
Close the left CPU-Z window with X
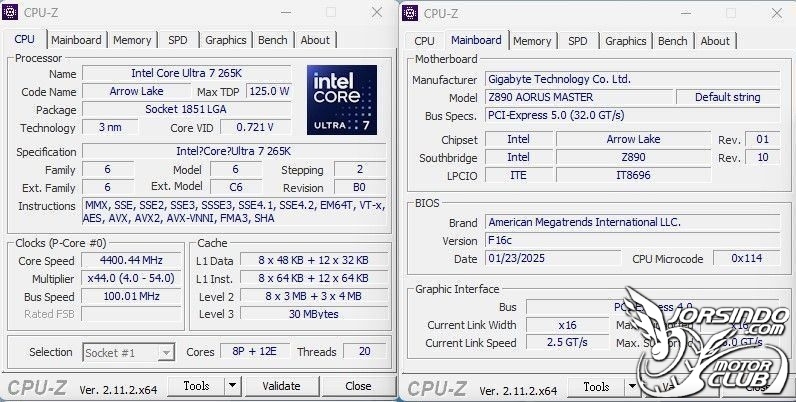click(377, 12)
